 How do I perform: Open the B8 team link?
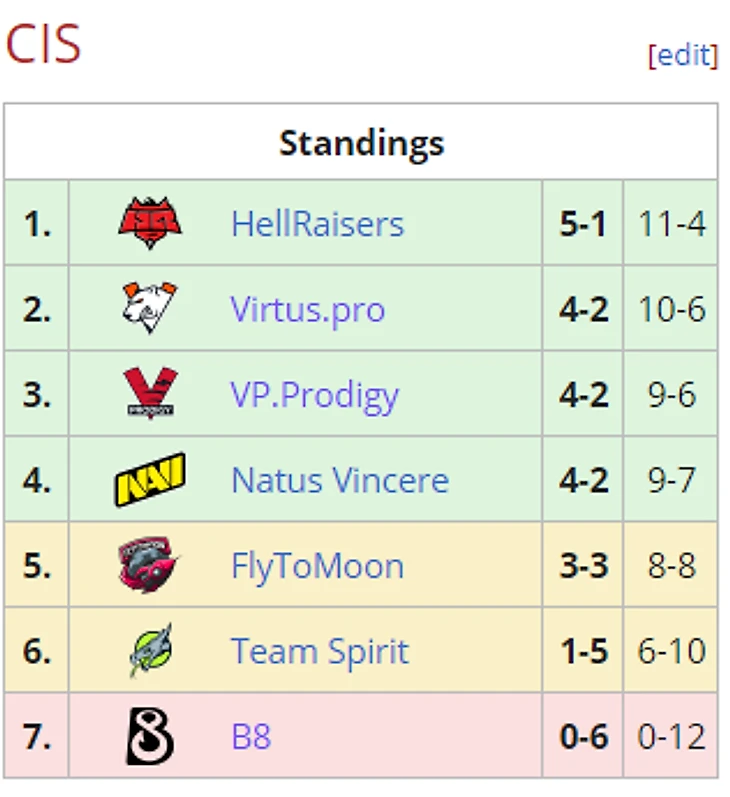(251, 737)
